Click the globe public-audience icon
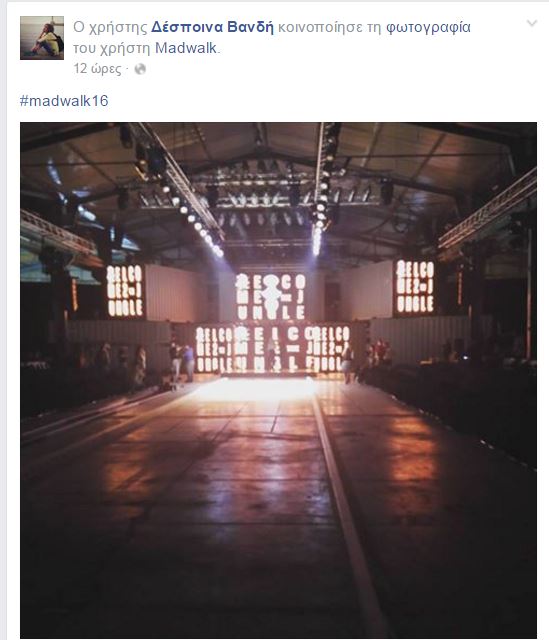This screenshot has width=549, height=640. pos(140,69)
